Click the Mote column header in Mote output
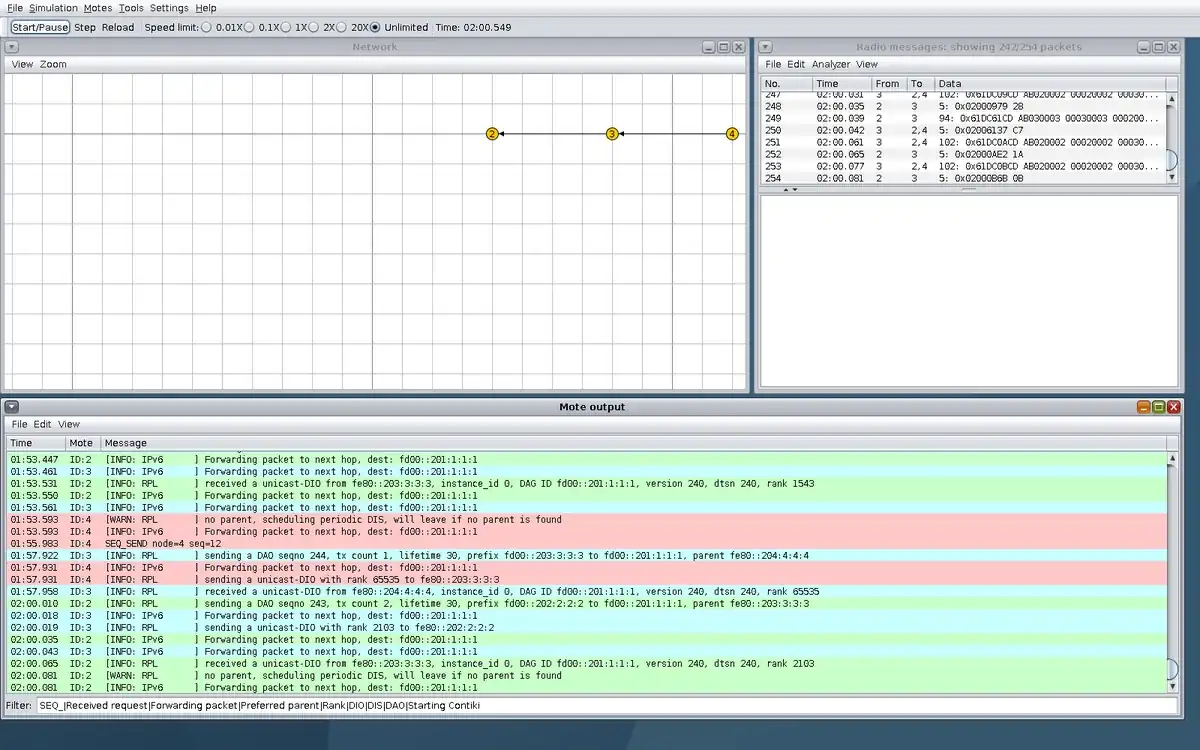This screenshot has height=750, width=1200. click(82, 443)
